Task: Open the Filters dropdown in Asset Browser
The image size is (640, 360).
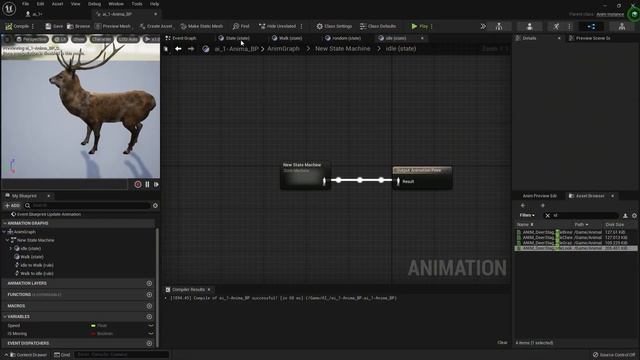Action: click(527, 216)
